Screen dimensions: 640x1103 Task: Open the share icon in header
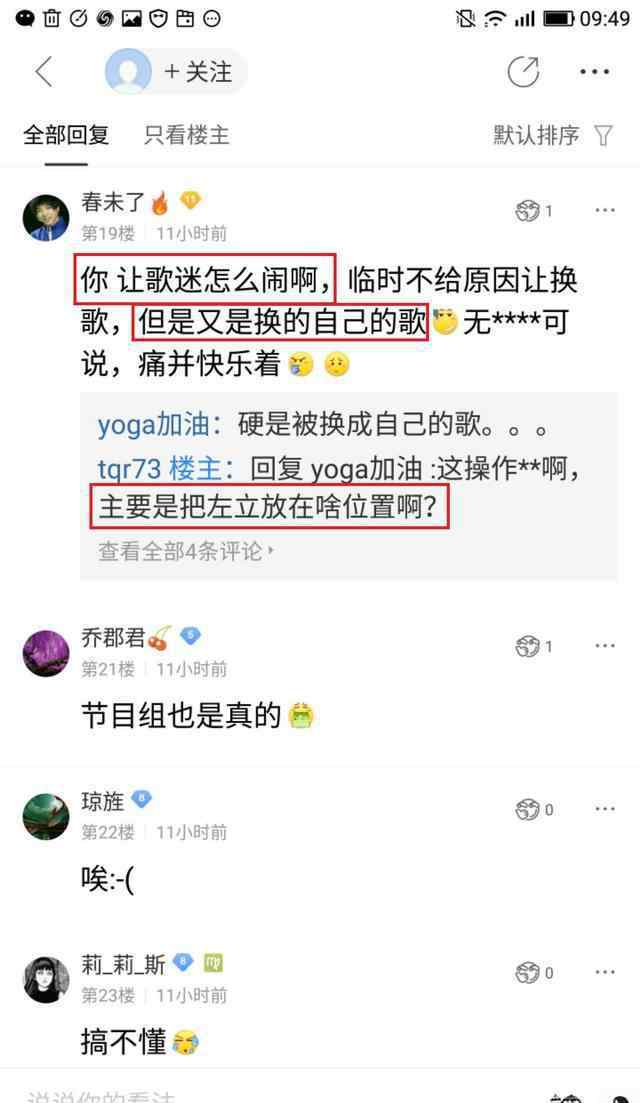click(x=523, y=72)
